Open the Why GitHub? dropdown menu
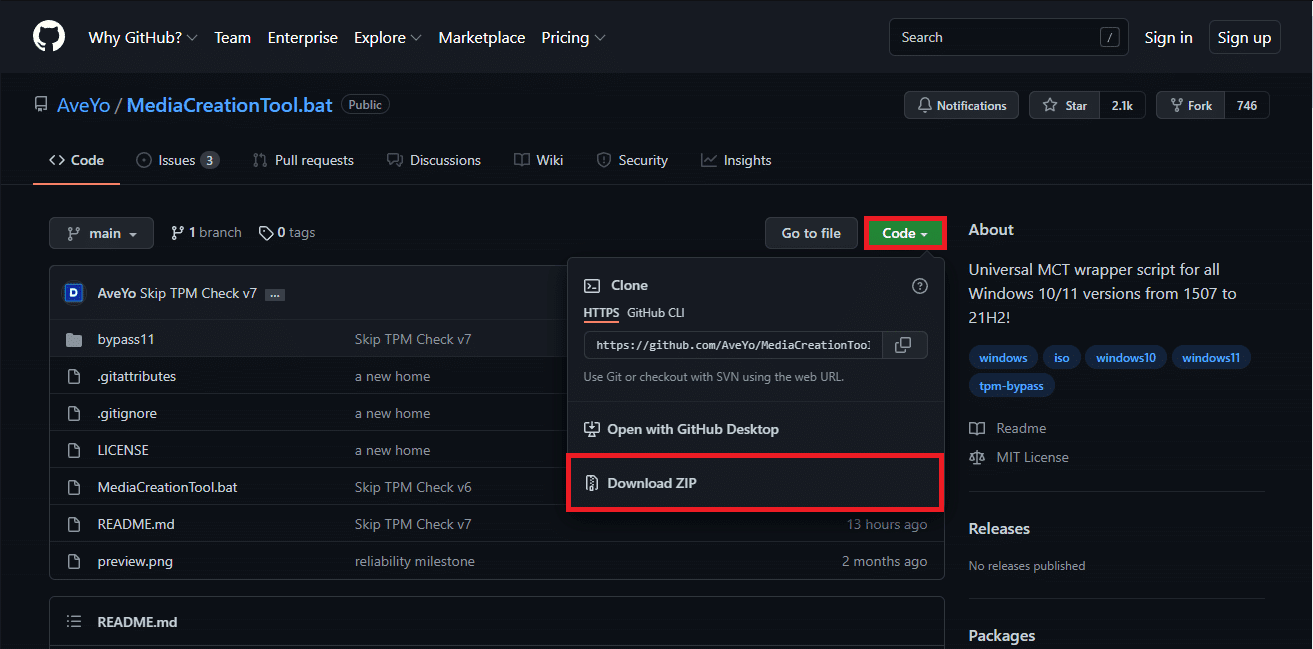The image size is (1313, 649). [x=143, y=37]
